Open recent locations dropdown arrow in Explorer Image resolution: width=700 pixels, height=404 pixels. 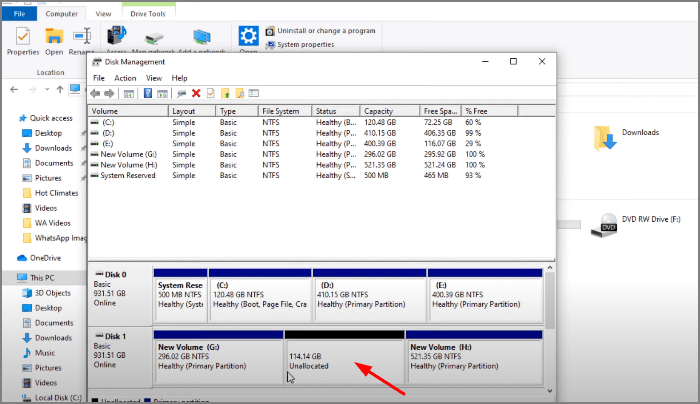(x=44, y=89)
